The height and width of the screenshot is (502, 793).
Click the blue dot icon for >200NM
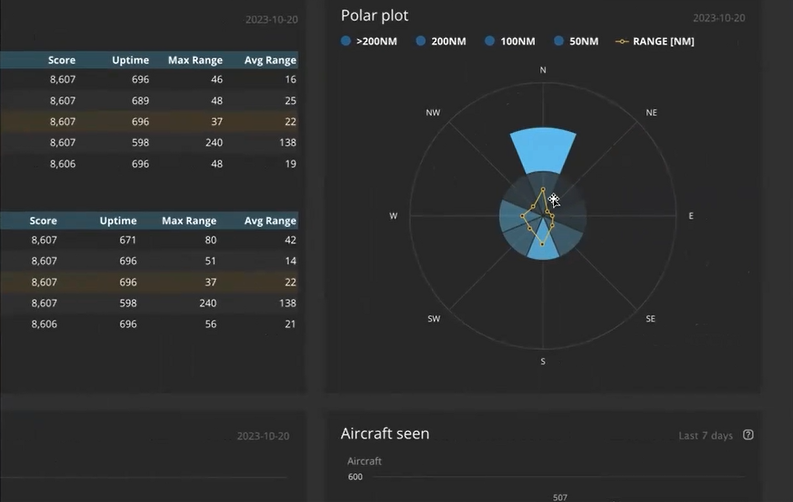click(x=346, y=41)
